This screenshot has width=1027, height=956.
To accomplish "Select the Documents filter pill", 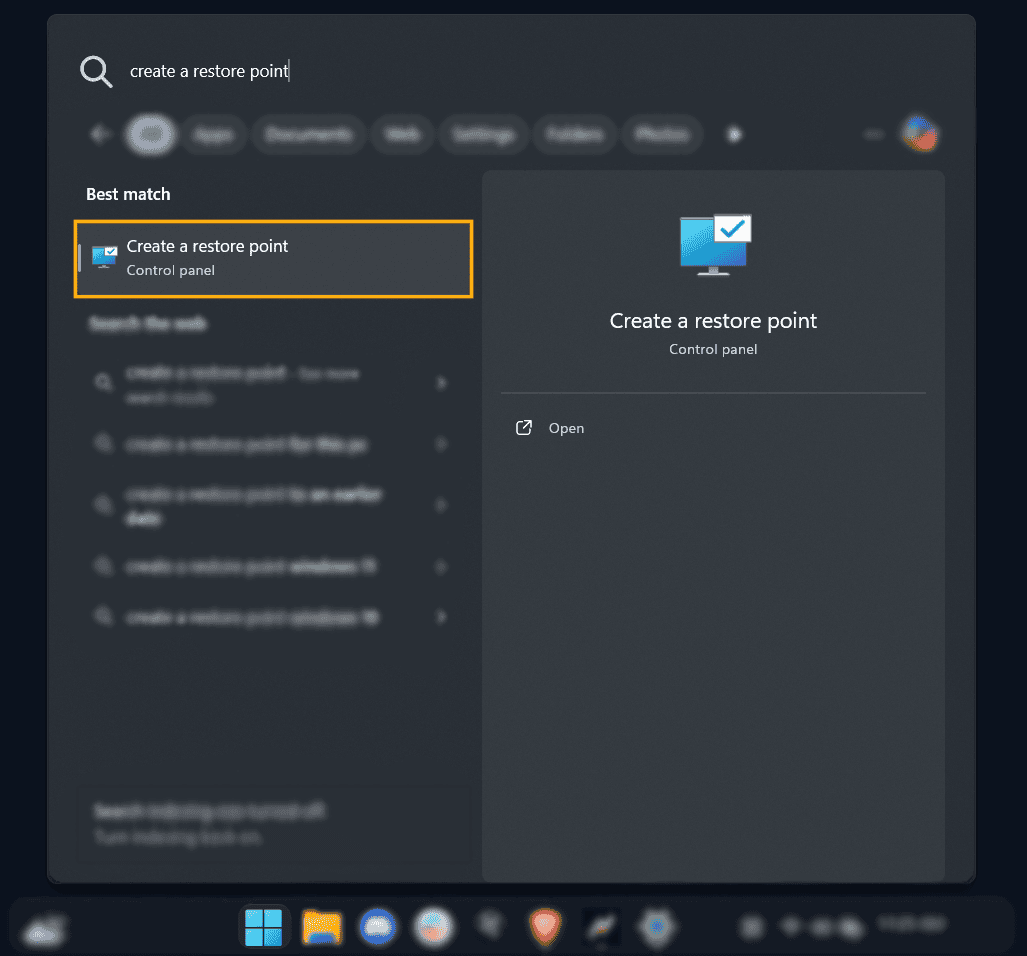I will (x=308, y=133).
